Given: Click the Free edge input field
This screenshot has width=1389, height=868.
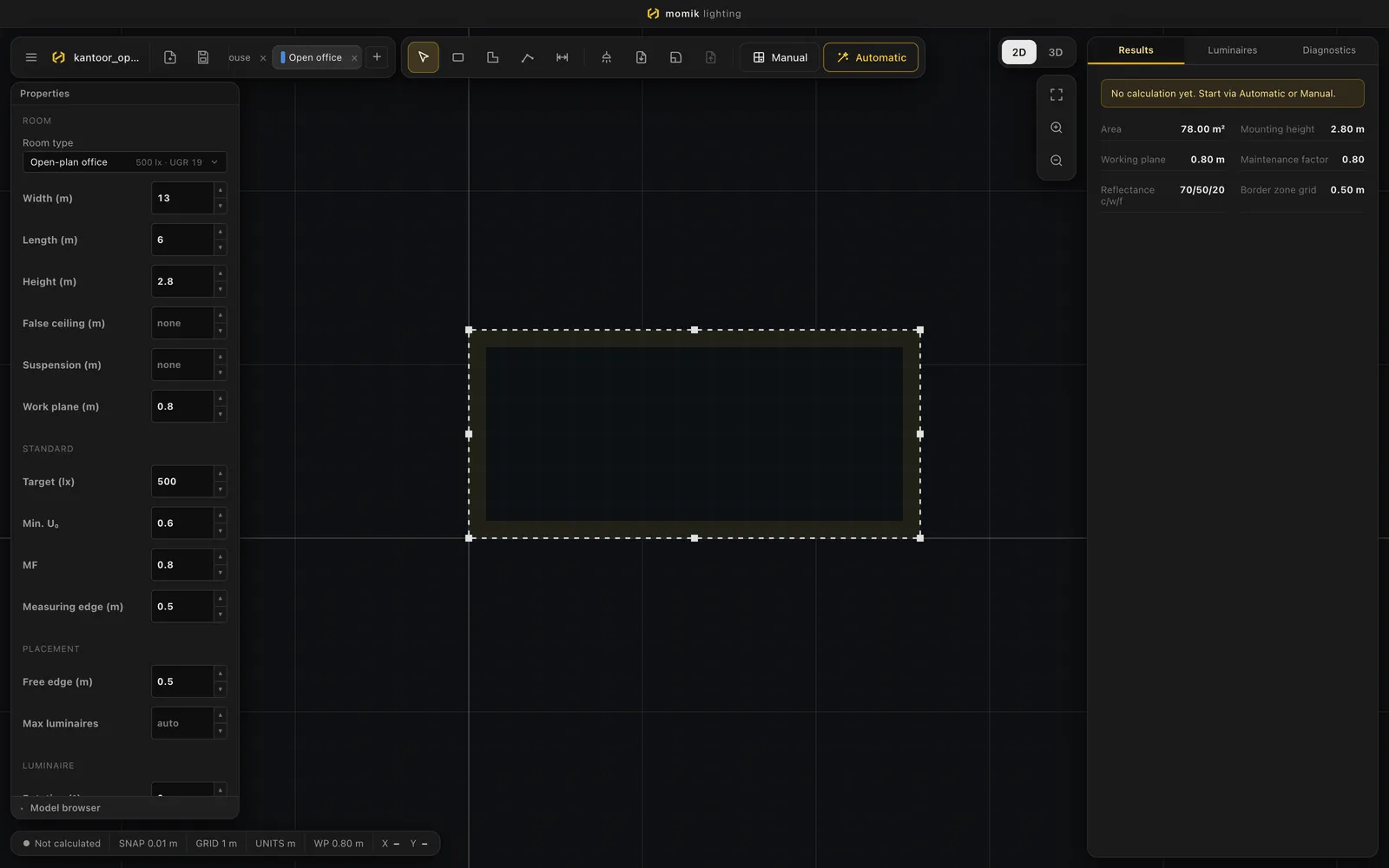Looking at the screenshot, I should [182, 681].
